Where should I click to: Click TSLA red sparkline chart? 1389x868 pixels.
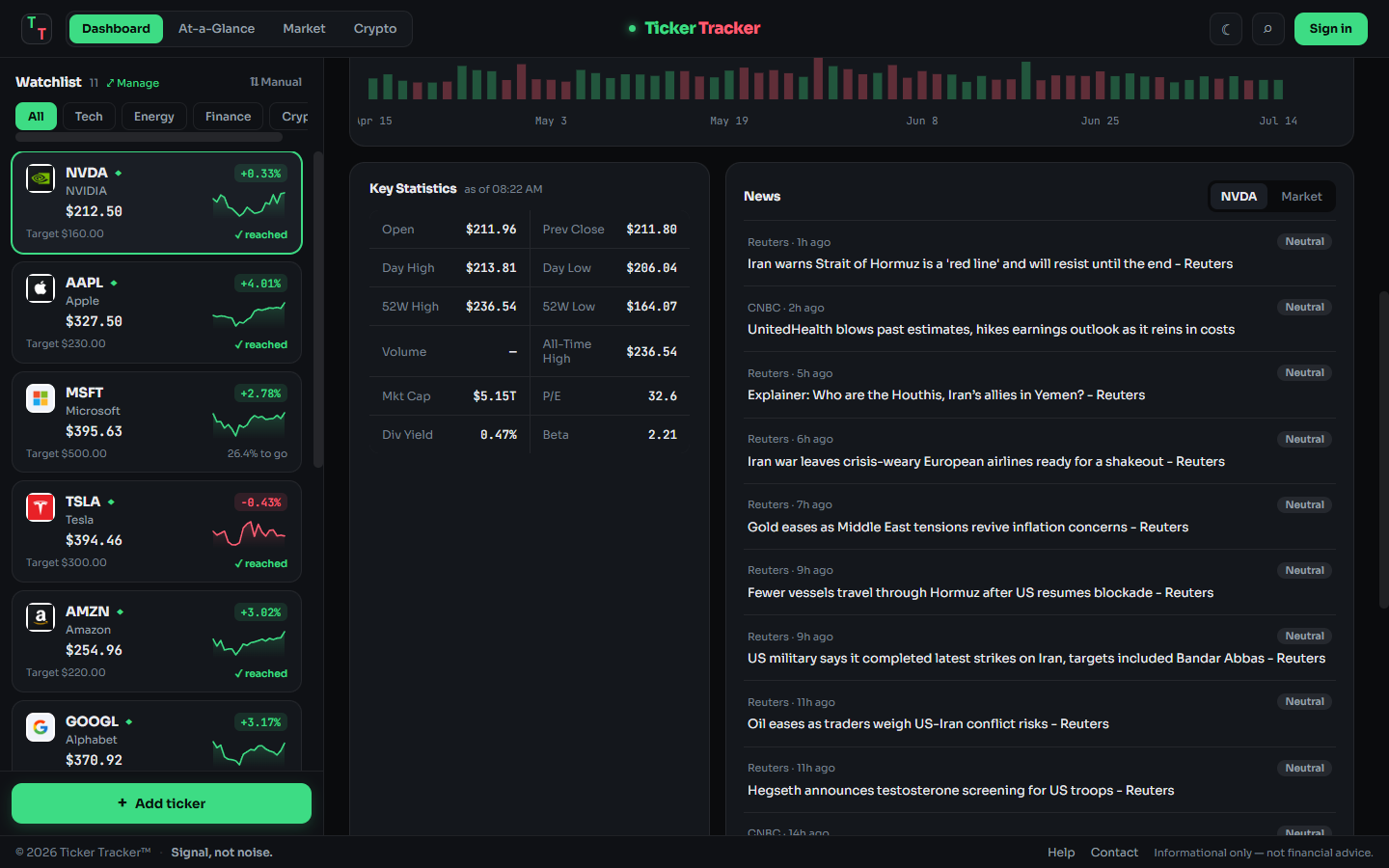pos(249,532)
